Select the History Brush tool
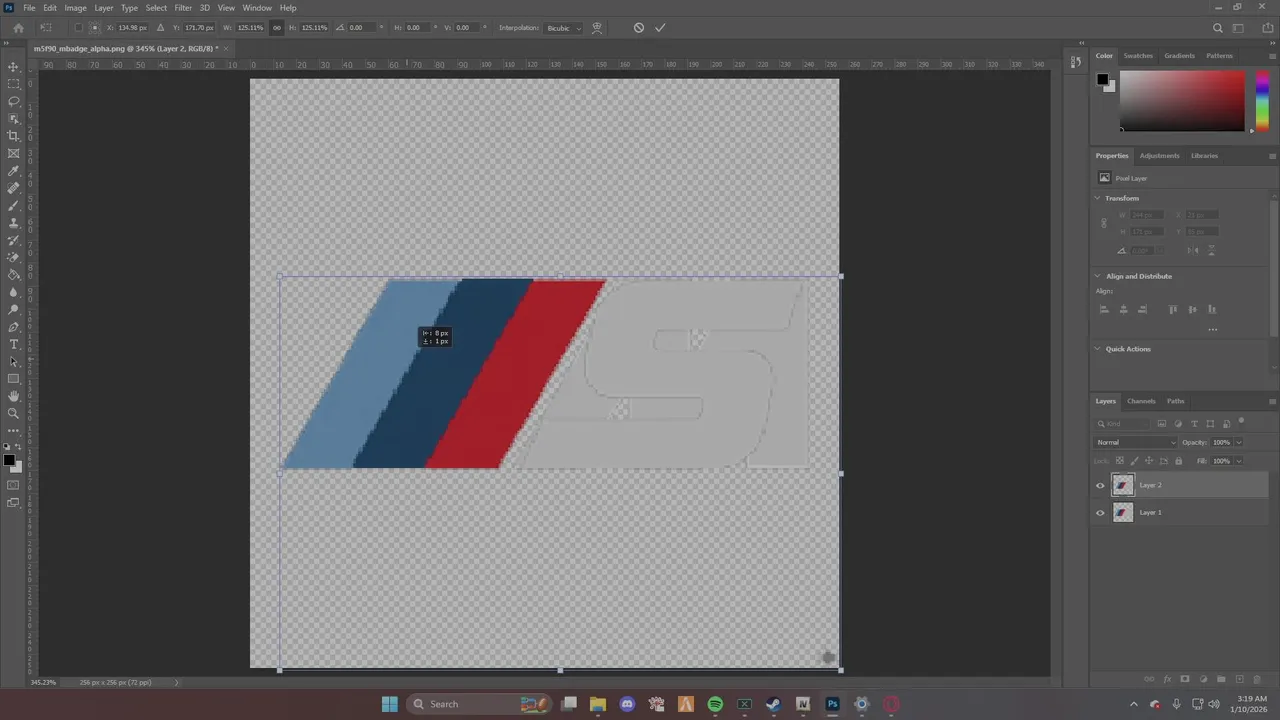Image resolution: width=1280 pixels, height=720 pixels. [x=14, y=240]
